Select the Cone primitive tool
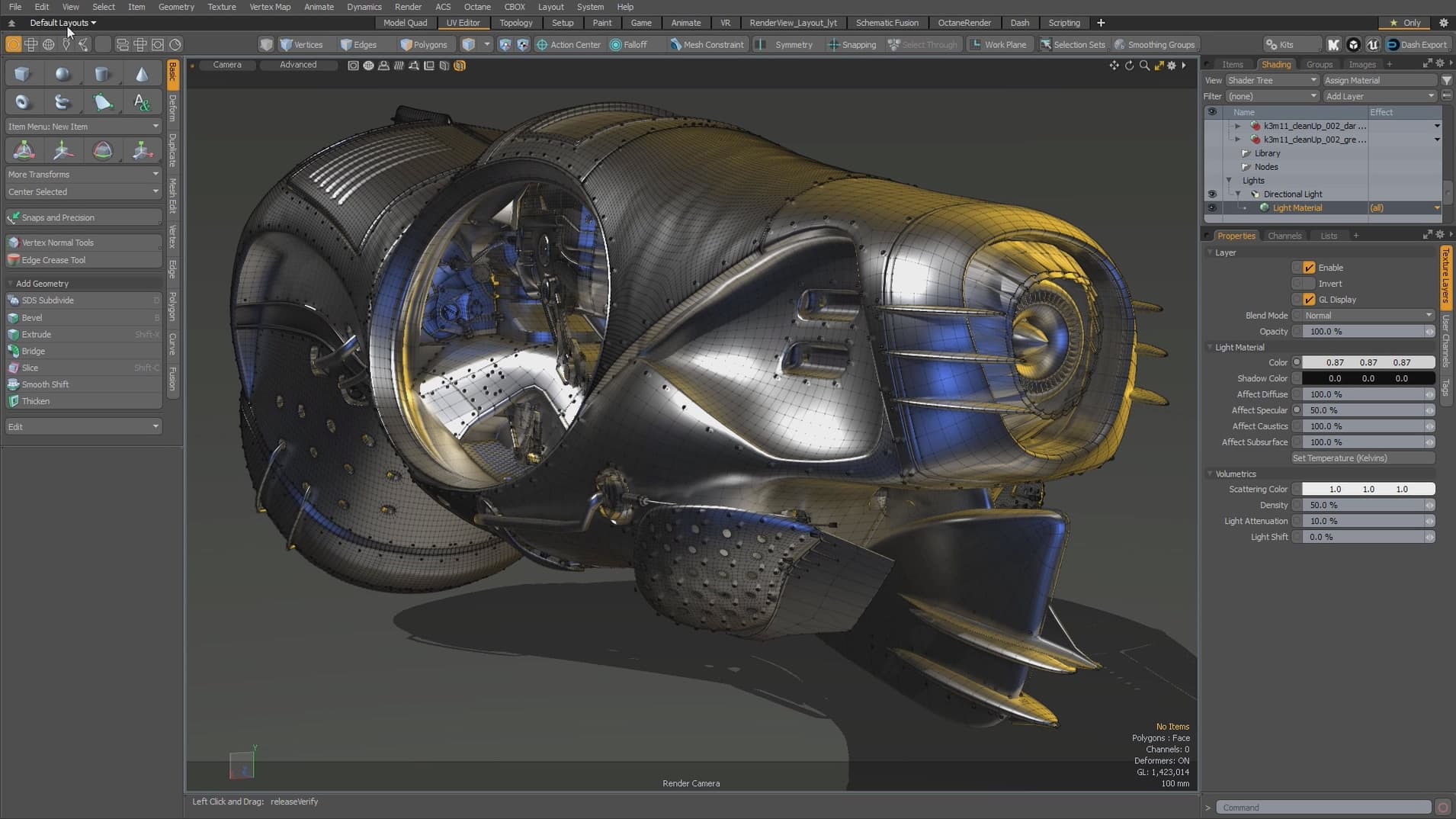Screen dimensions: 1456x819 pyautogui.click(x=143, y=73)
